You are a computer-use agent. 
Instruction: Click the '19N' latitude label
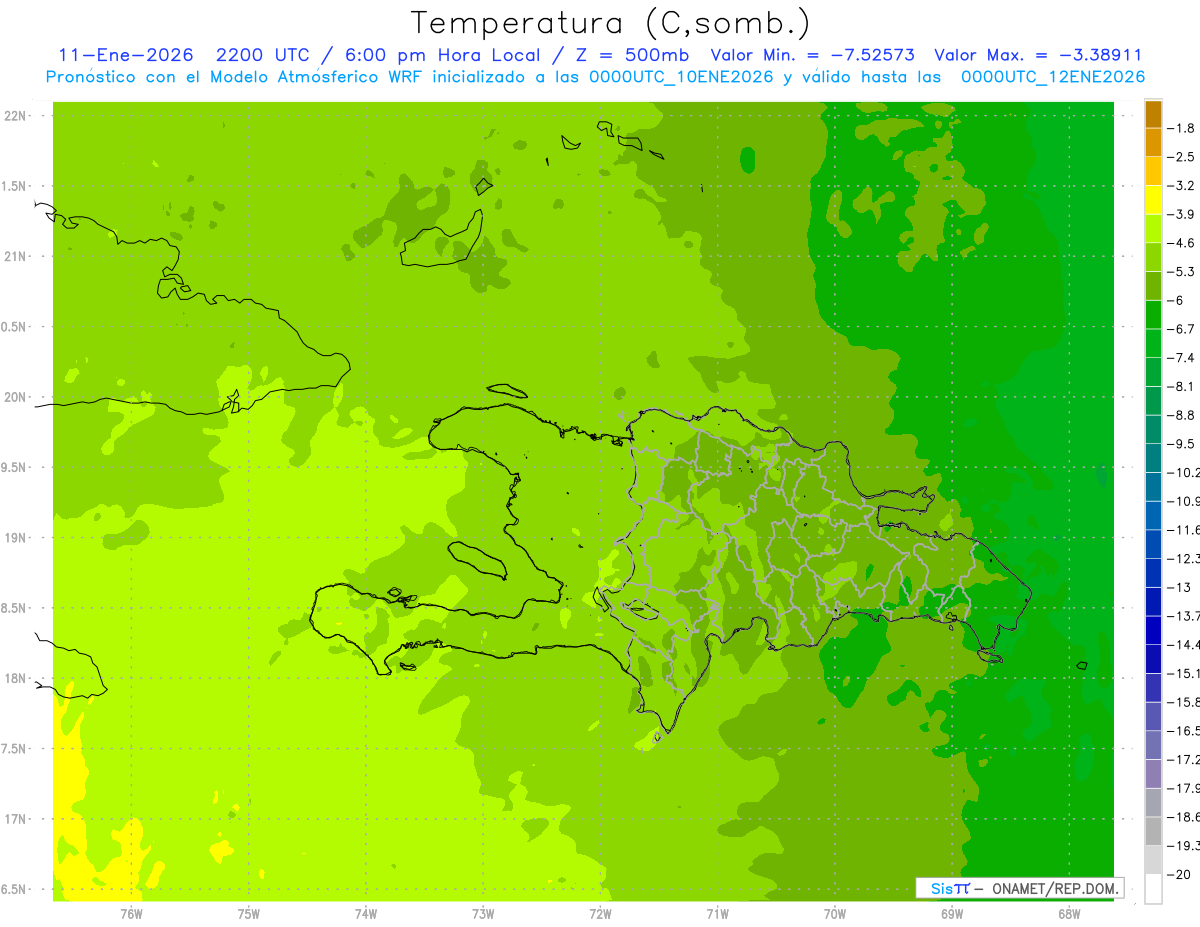[16, 537]
